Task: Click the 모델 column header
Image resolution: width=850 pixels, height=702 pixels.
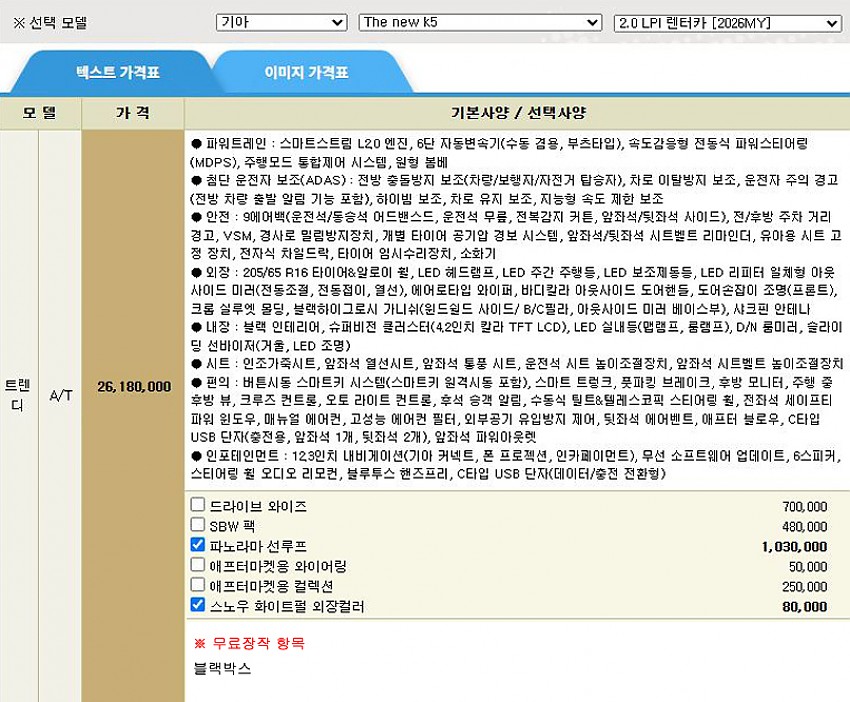Action: [40, 112]
